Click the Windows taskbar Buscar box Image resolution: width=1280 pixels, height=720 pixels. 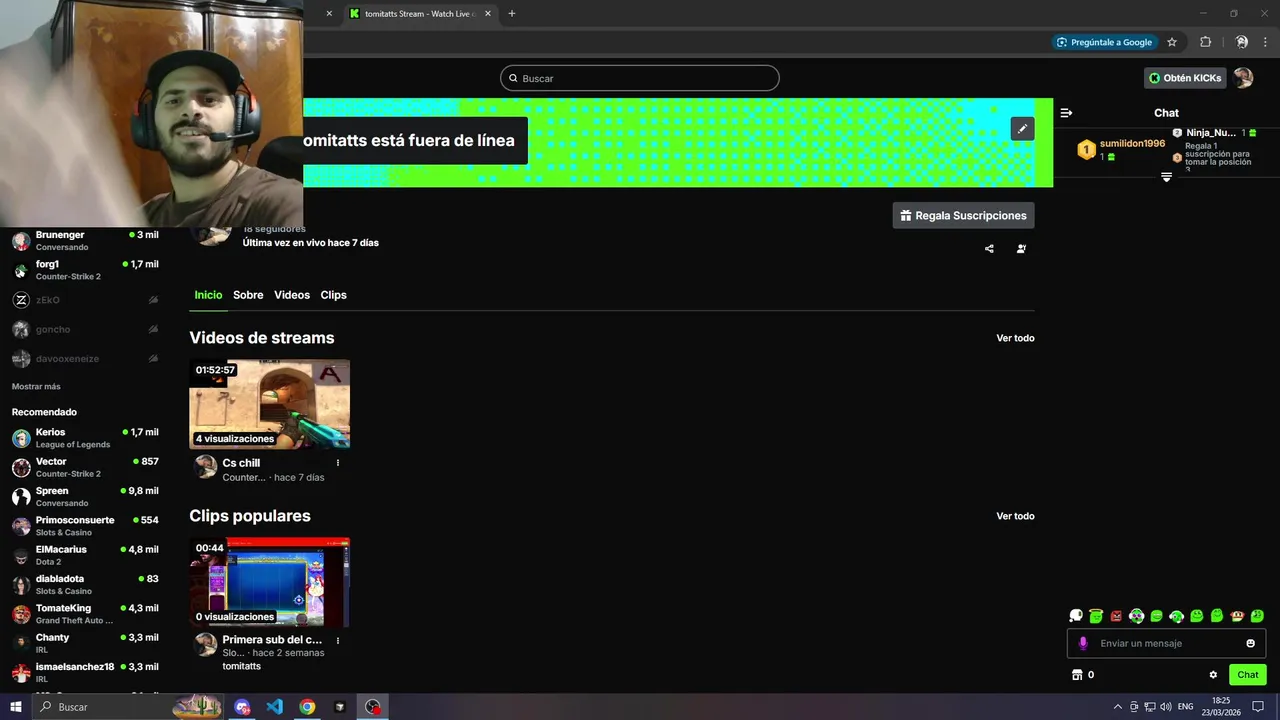coord(128,707)
